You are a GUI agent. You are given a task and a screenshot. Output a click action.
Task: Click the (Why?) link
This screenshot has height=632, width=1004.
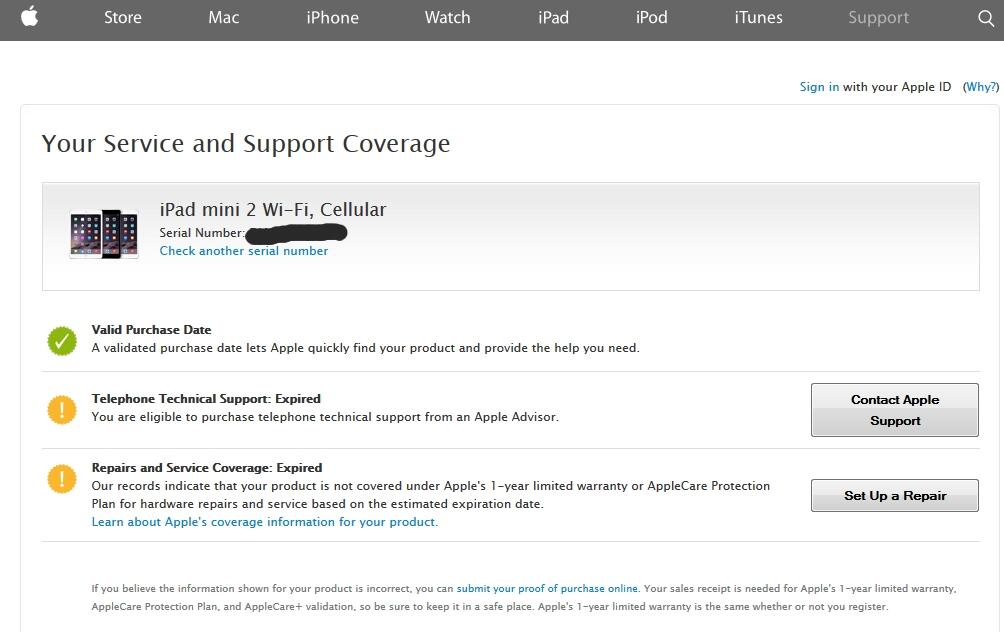(981, 86)
